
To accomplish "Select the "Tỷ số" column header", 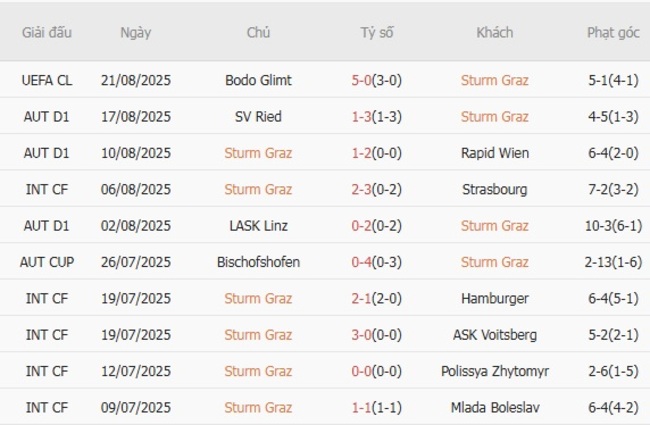I will [x=377, y=32].
